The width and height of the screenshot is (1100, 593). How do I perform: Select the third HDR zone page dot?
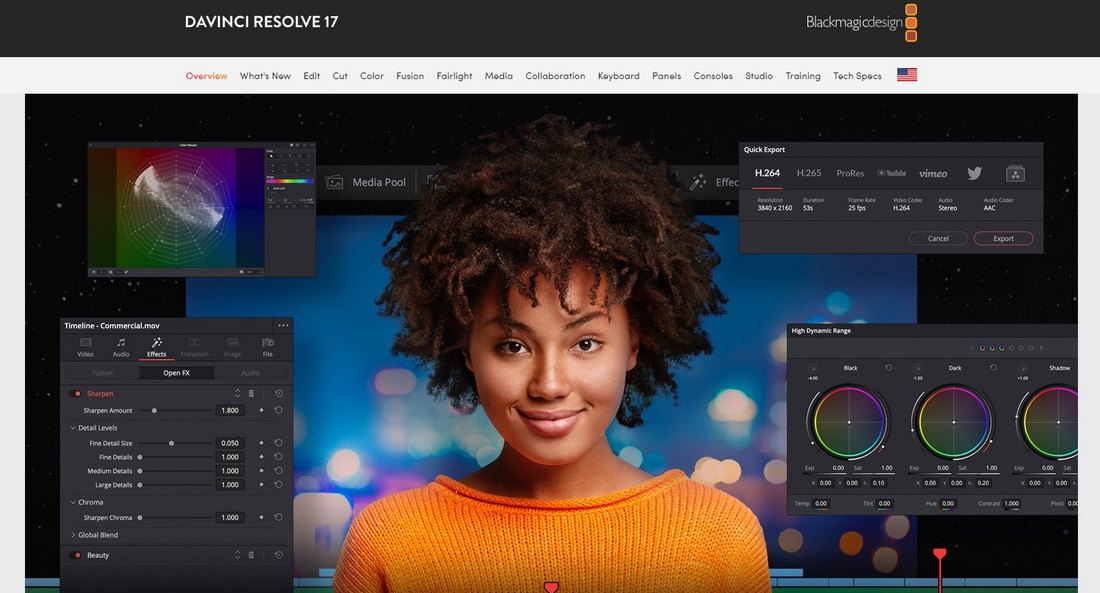pyautogui.click(x=1001, y=348)
